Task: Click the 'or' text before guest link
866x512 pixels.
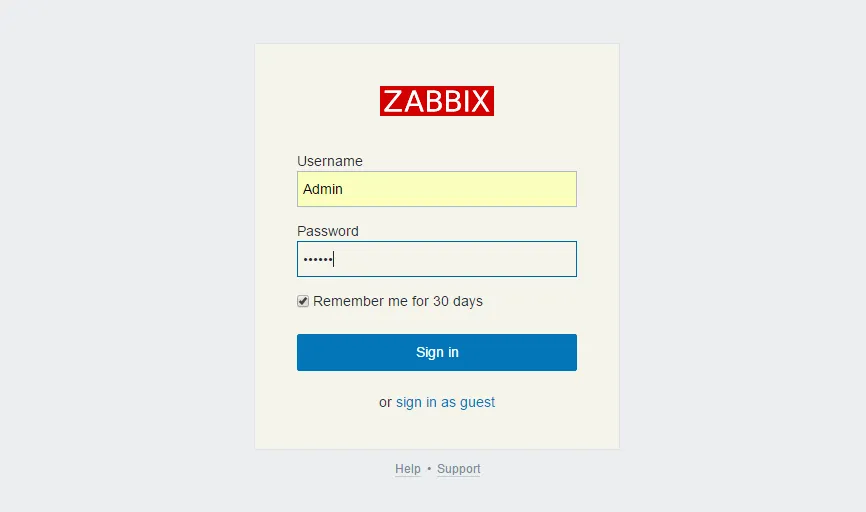Action: point(385,402)
